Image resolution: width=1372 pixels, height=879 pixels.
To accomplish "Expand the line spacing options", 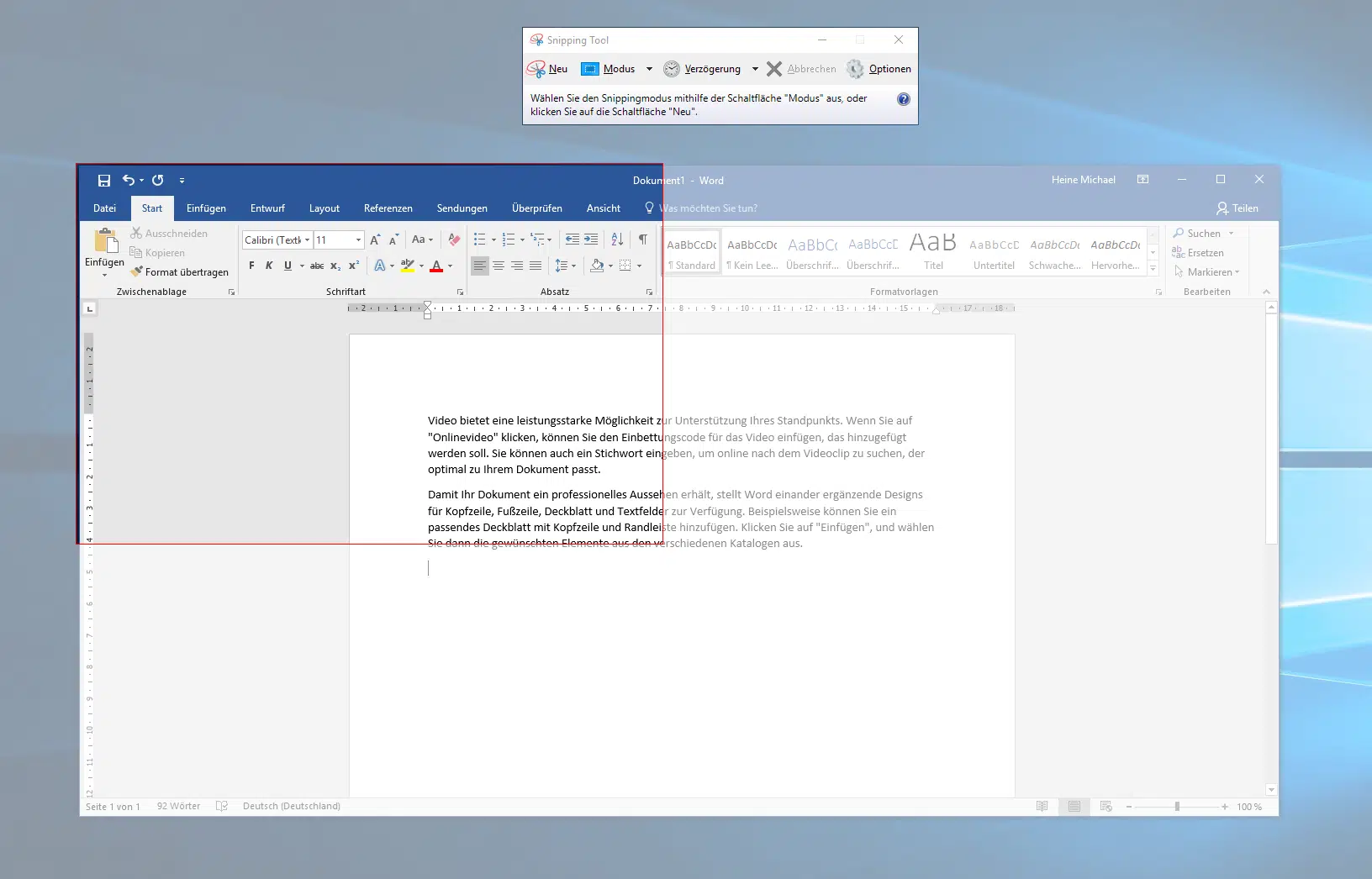I will 565,266.
